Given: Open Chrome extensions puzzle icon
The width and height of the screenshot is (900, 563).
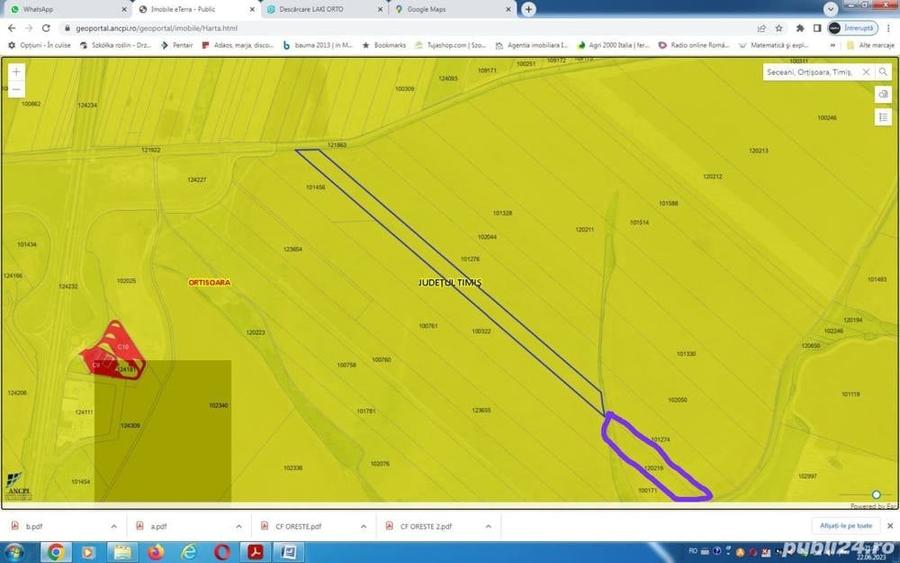Looking at the screenshot, I should (800, 28).
